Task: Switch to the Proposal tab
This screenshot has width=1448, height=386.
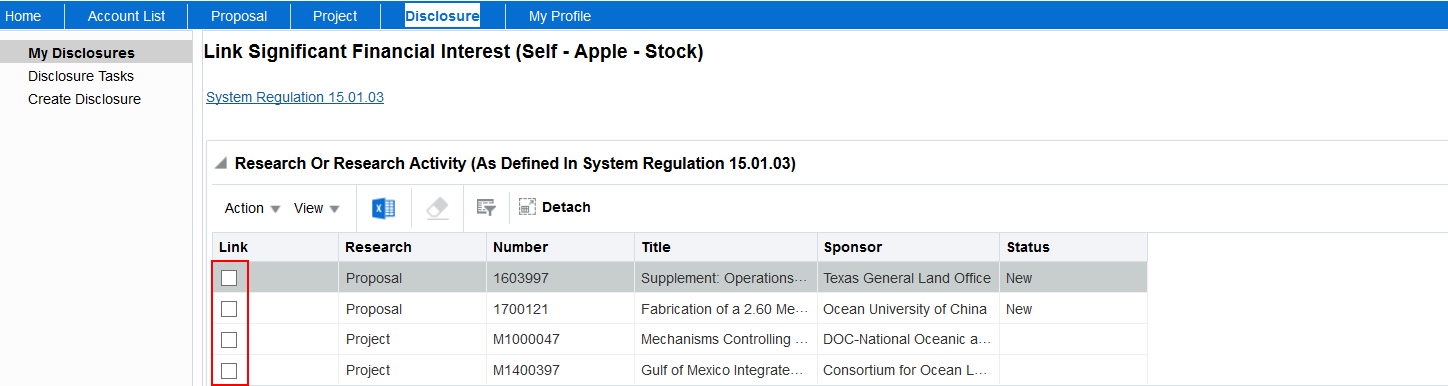Action: pyautogui.click(x=239, y=16)
